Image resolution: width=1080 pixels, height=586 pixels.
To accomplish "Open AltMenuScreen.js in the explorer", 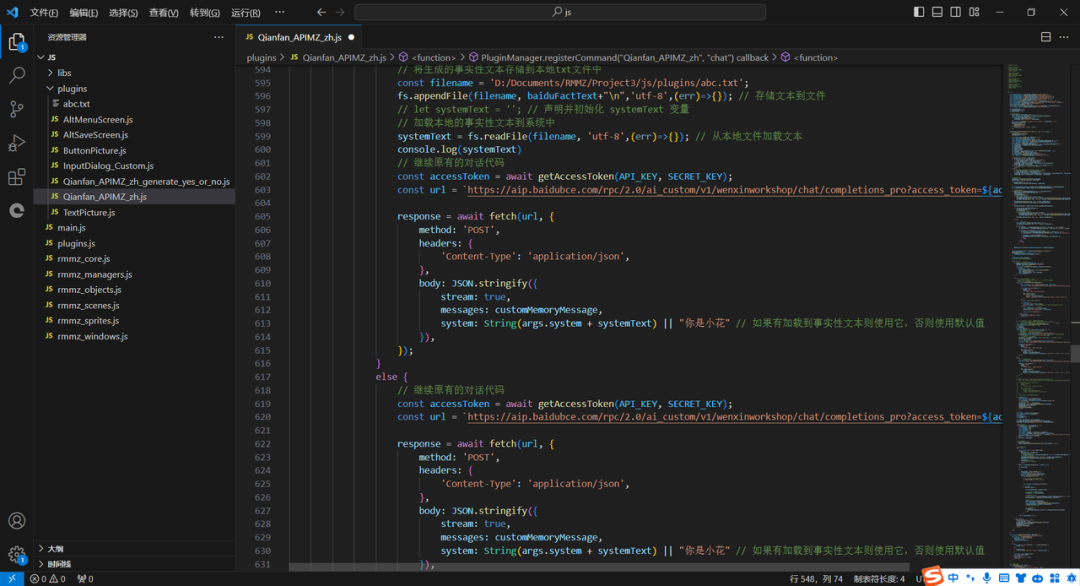I will pos(134,120).
